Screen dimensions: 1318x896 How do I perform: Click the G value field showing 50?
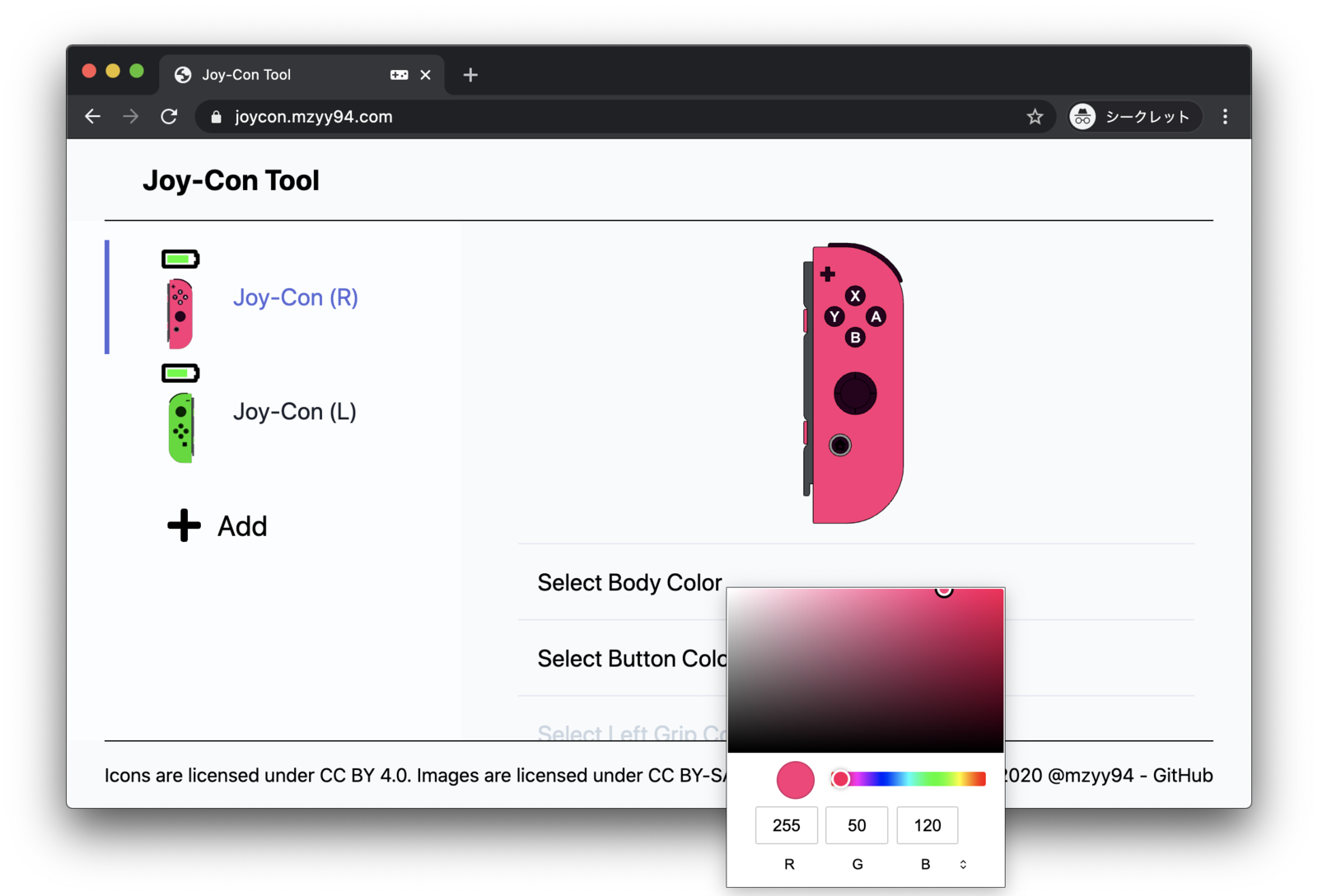coord(857,825)
